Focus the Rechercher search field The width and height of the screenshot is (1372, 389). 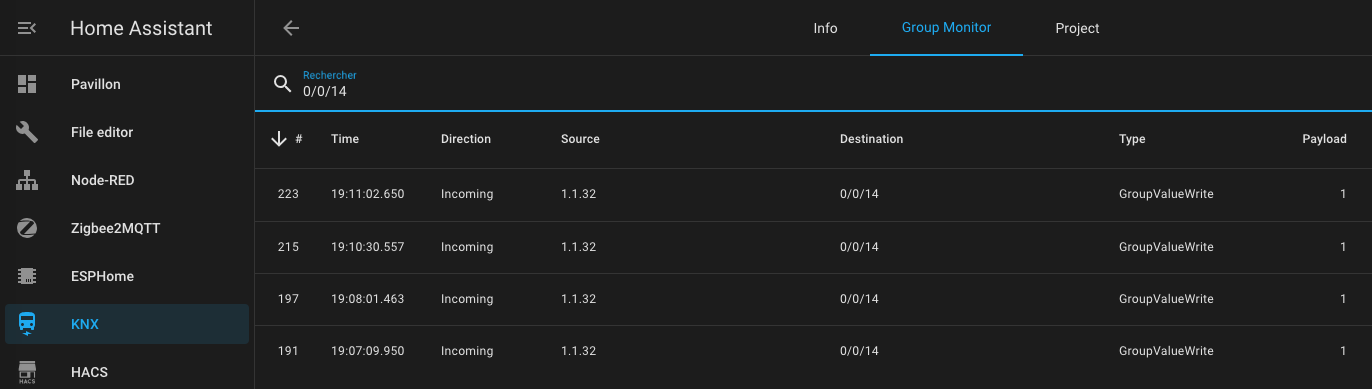pyautogui.click(x=813, y=84)
